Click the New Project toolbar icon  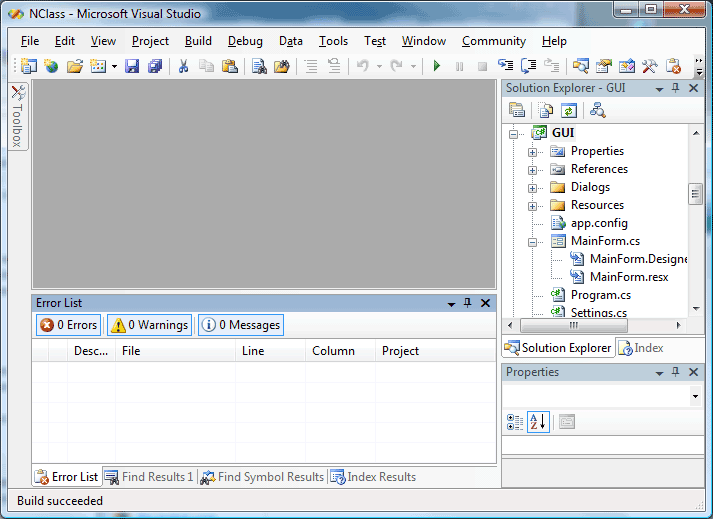pyautogui.click(x=29, y=66)
